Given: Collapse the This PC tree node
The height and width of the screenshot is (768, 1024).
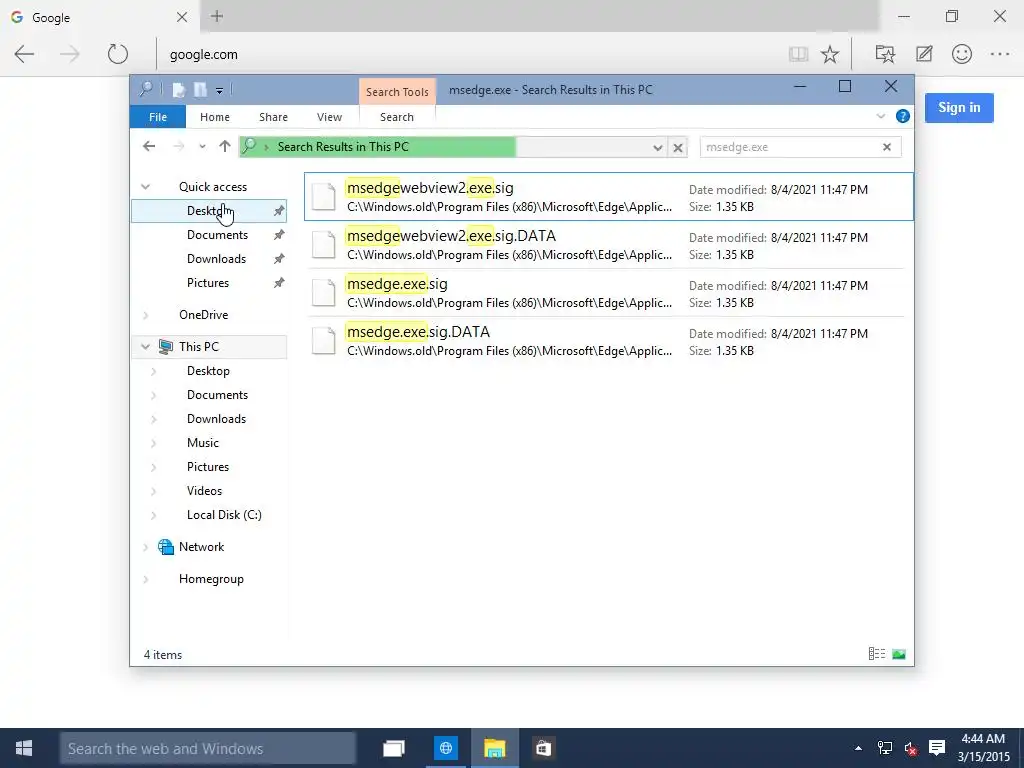Looking at the screenshot, I should pos(146,347).
